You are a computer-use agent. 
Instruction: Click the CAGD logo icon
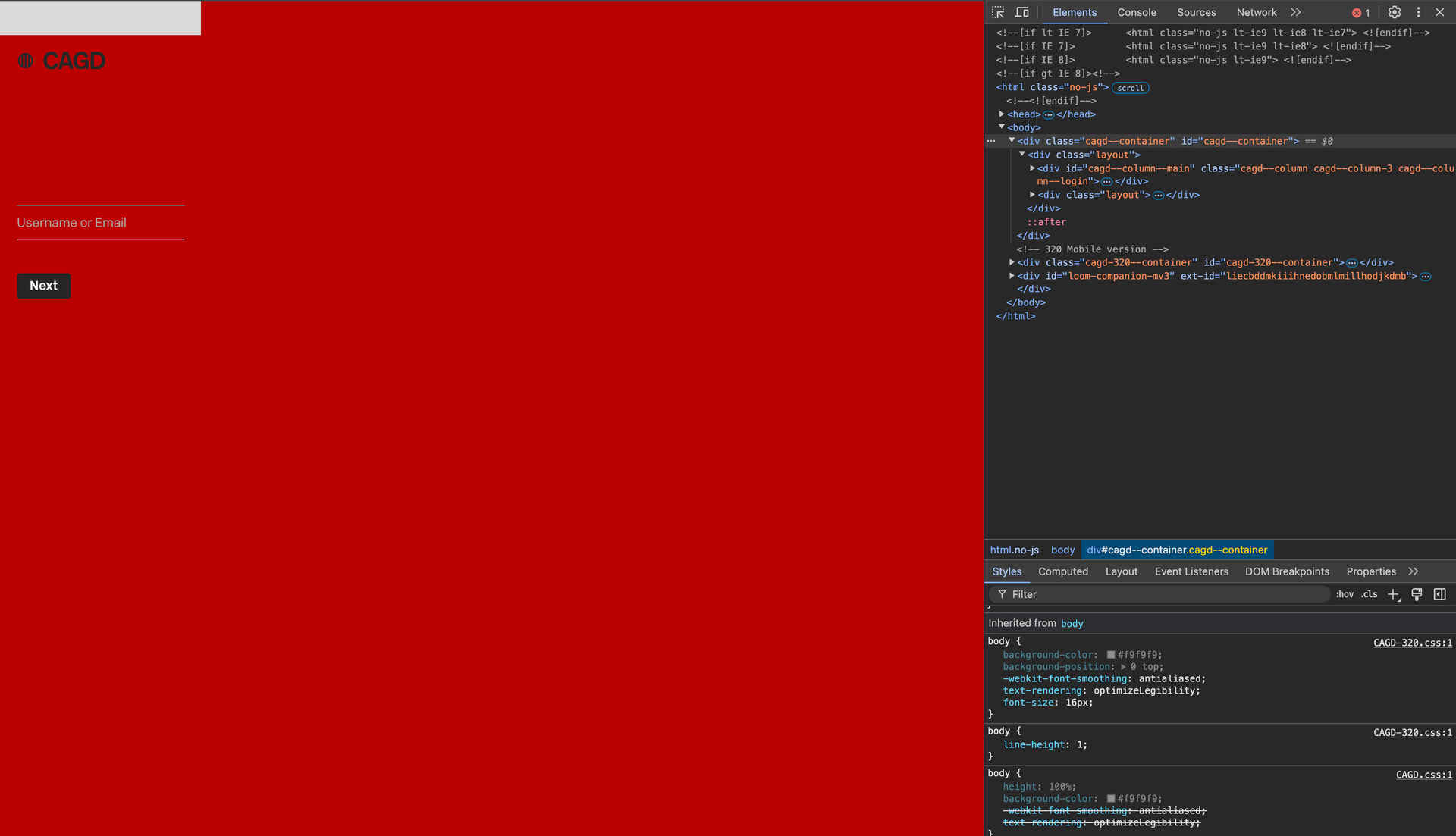(x=25, y=60)
